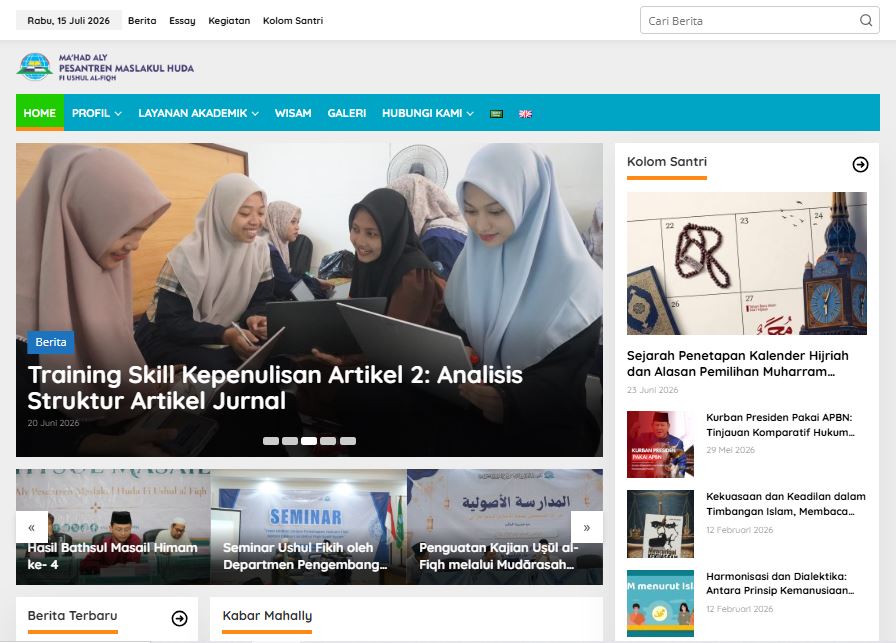The height and width of the screenshot is (643, 896).
Task: Open the Kurban Presiden thumbnail
Action: [x=660, y=444]
